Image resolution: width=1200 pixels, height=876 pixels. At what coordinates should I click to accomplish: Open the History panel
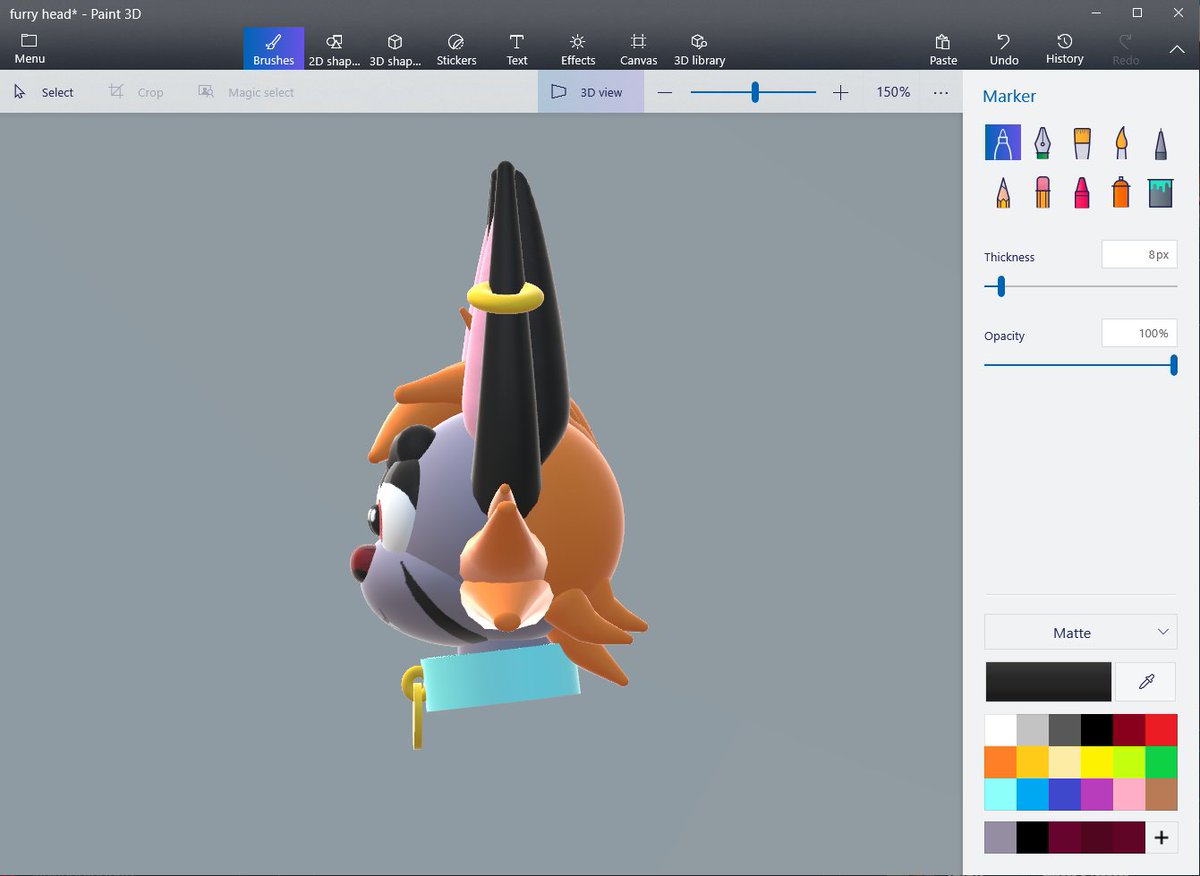tap(1065, 48)
